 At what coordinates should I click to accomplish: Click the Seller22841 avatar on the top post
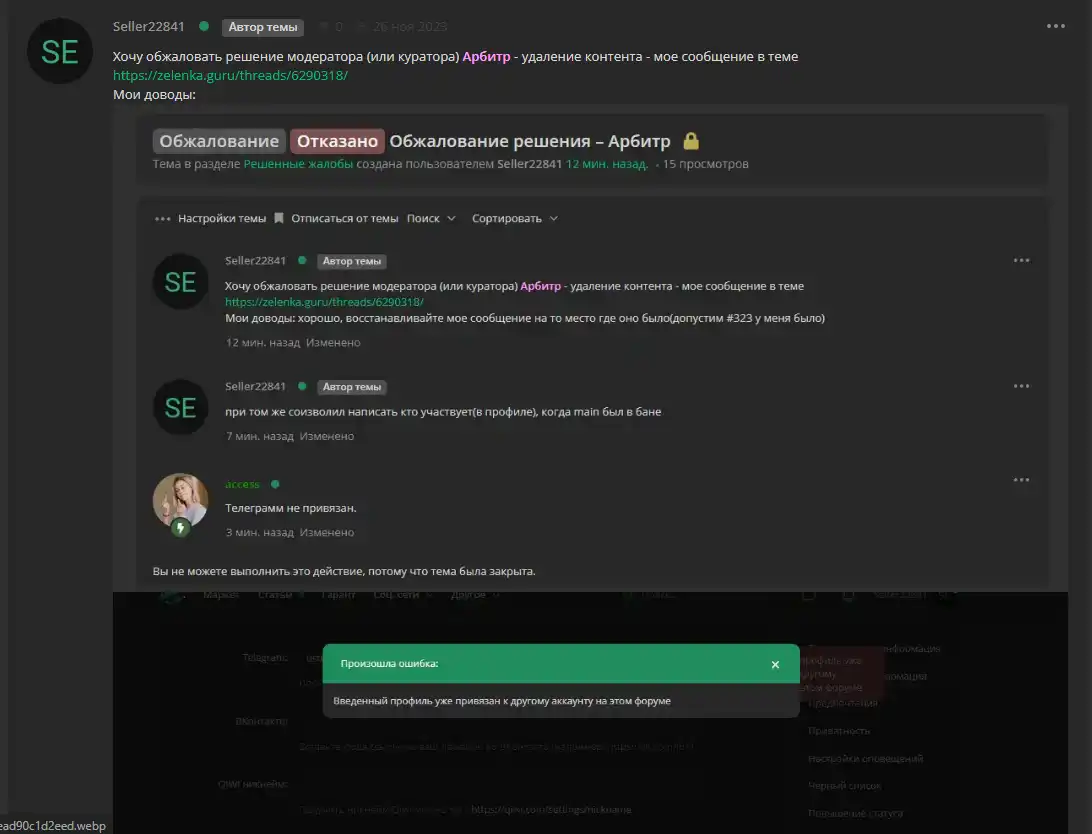(59, 52)
